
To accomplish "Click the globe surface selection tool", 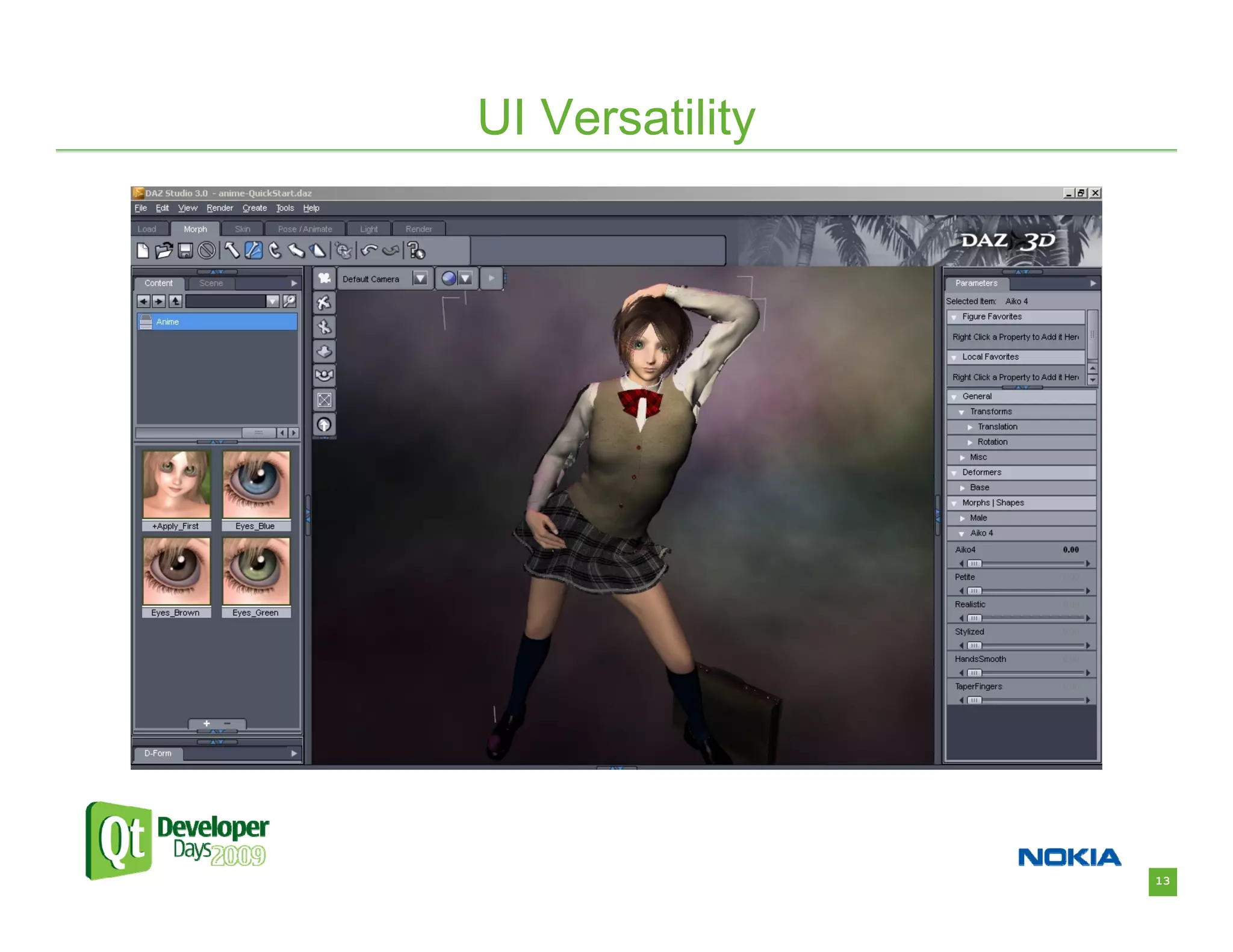I will coord(343,250).
